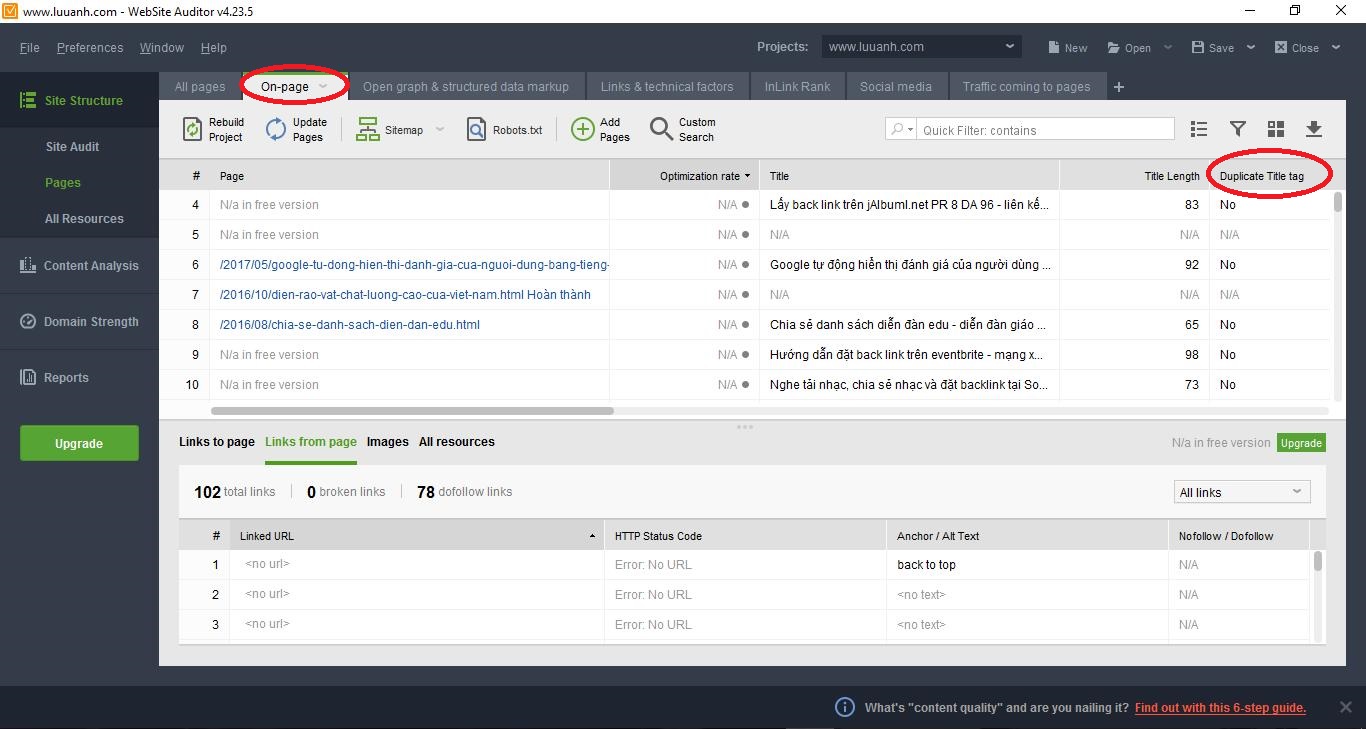Open the Help menu
The image size is (1366, 729).
click(x=214, y=47)
